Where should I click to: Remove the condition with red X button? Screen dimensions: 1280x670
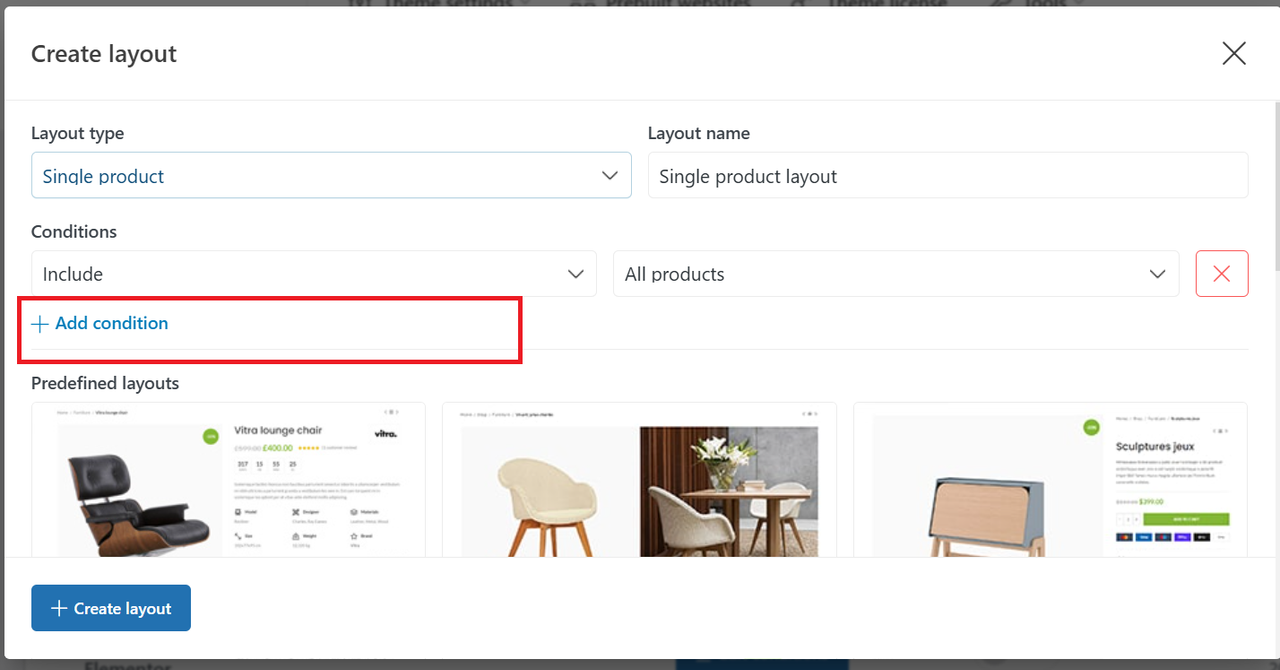(x=1222, y=274)
